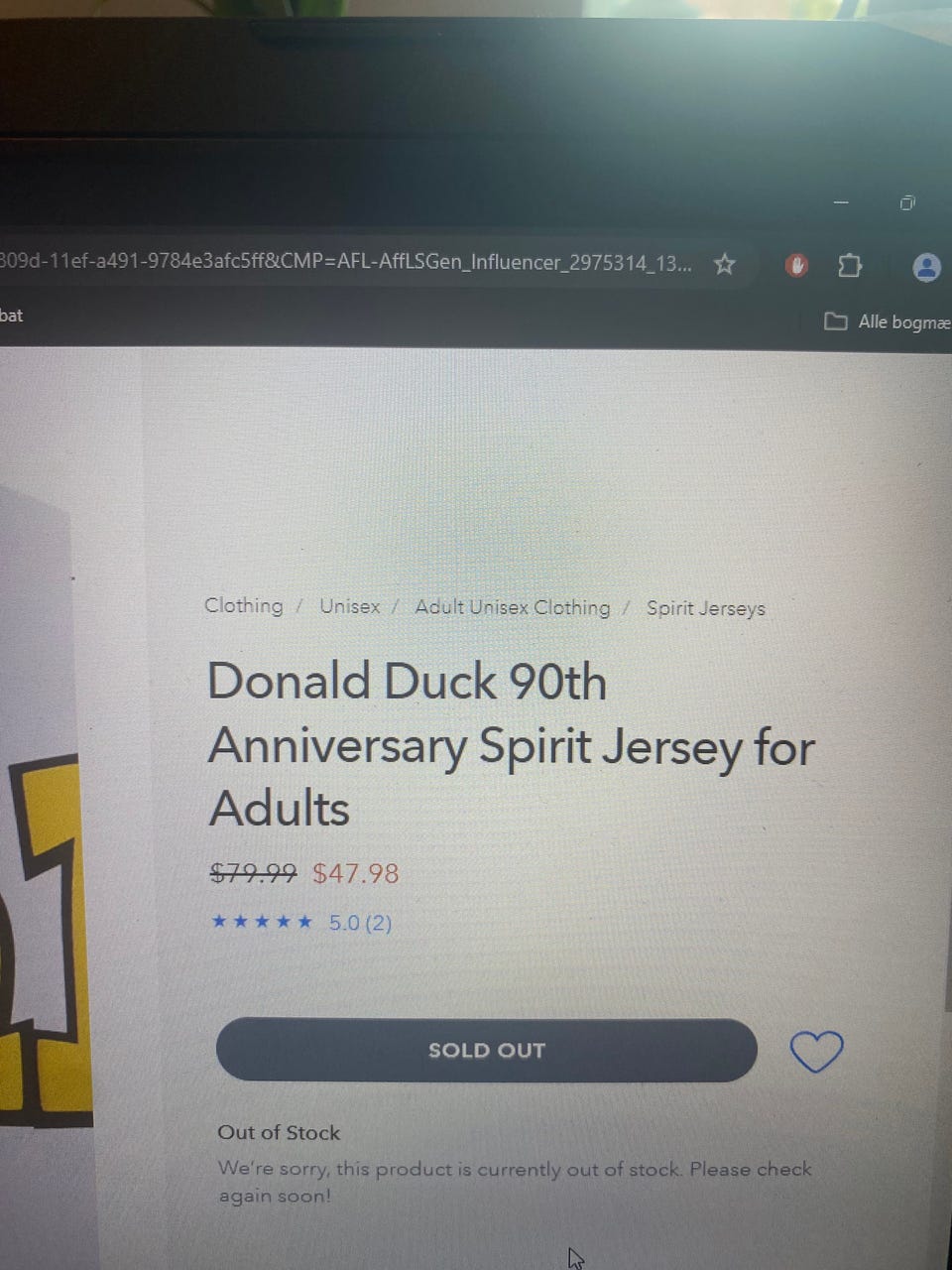Go to Unisex breadcrumb
The image size is (952, 1270).
(349, 606)
